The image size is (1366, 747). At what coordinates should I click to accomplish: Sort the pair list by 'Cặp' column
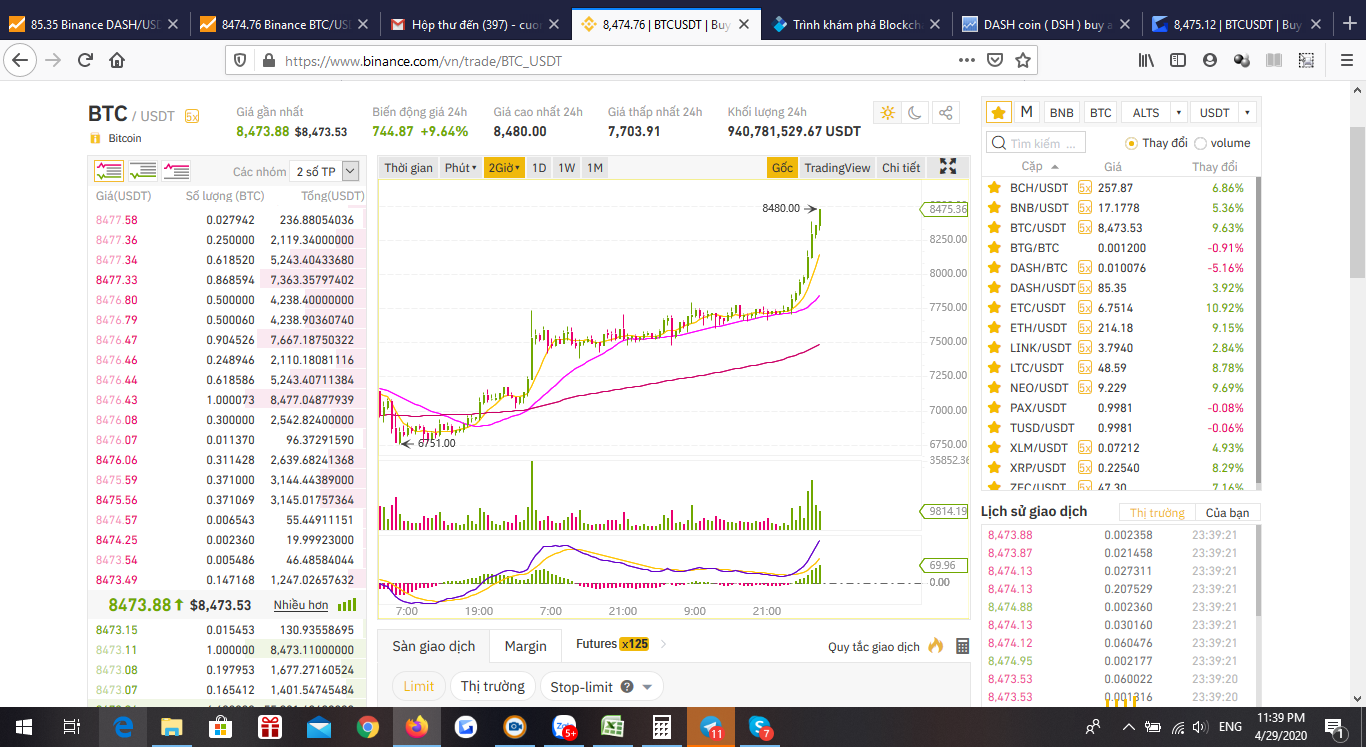pyautogui.click(x=1039, y=167)
